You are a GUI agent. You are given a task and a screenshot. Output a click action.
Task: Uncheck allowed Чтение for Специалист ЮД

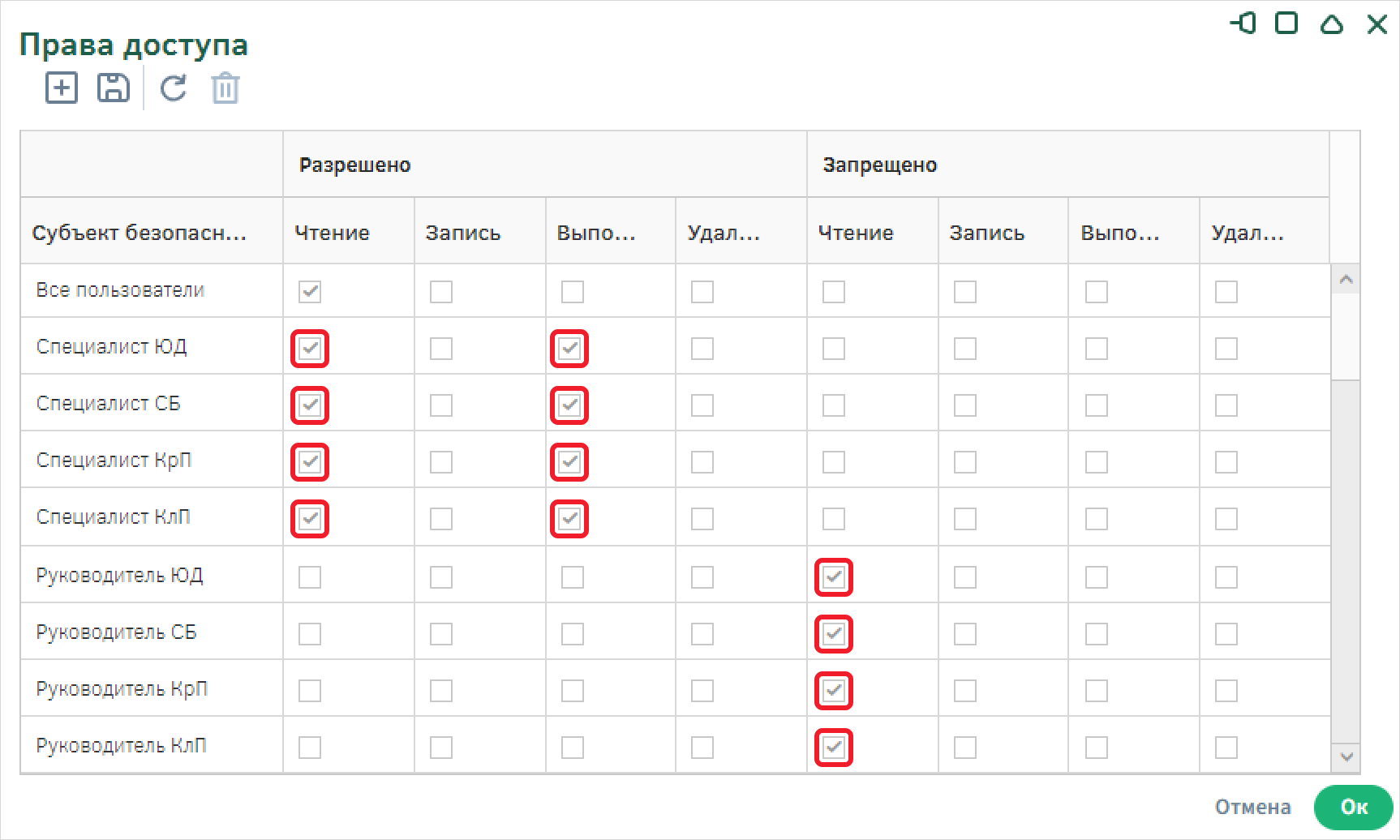coord(310,349)
